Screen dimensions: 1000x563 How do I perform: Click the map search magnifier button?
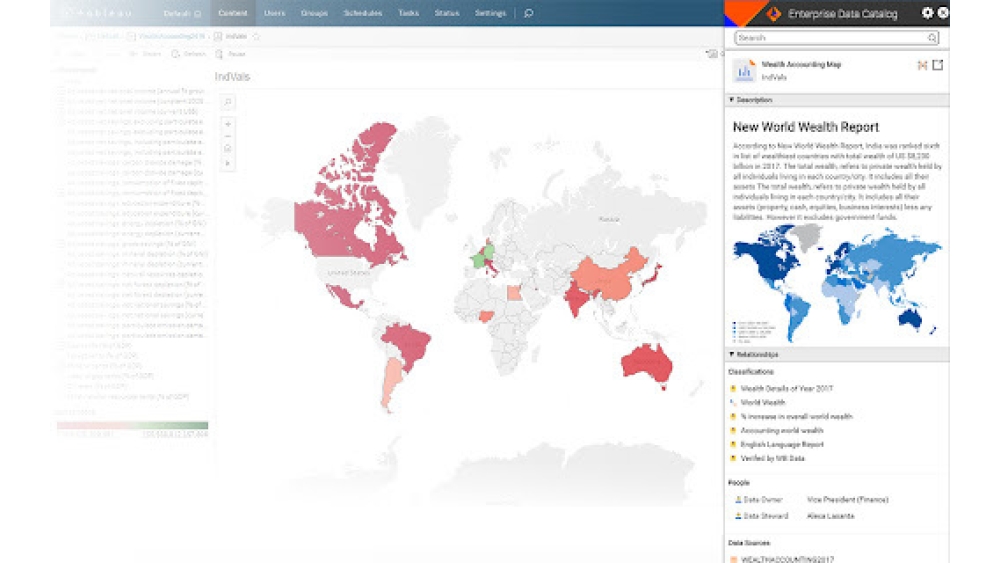click(228, 102)
